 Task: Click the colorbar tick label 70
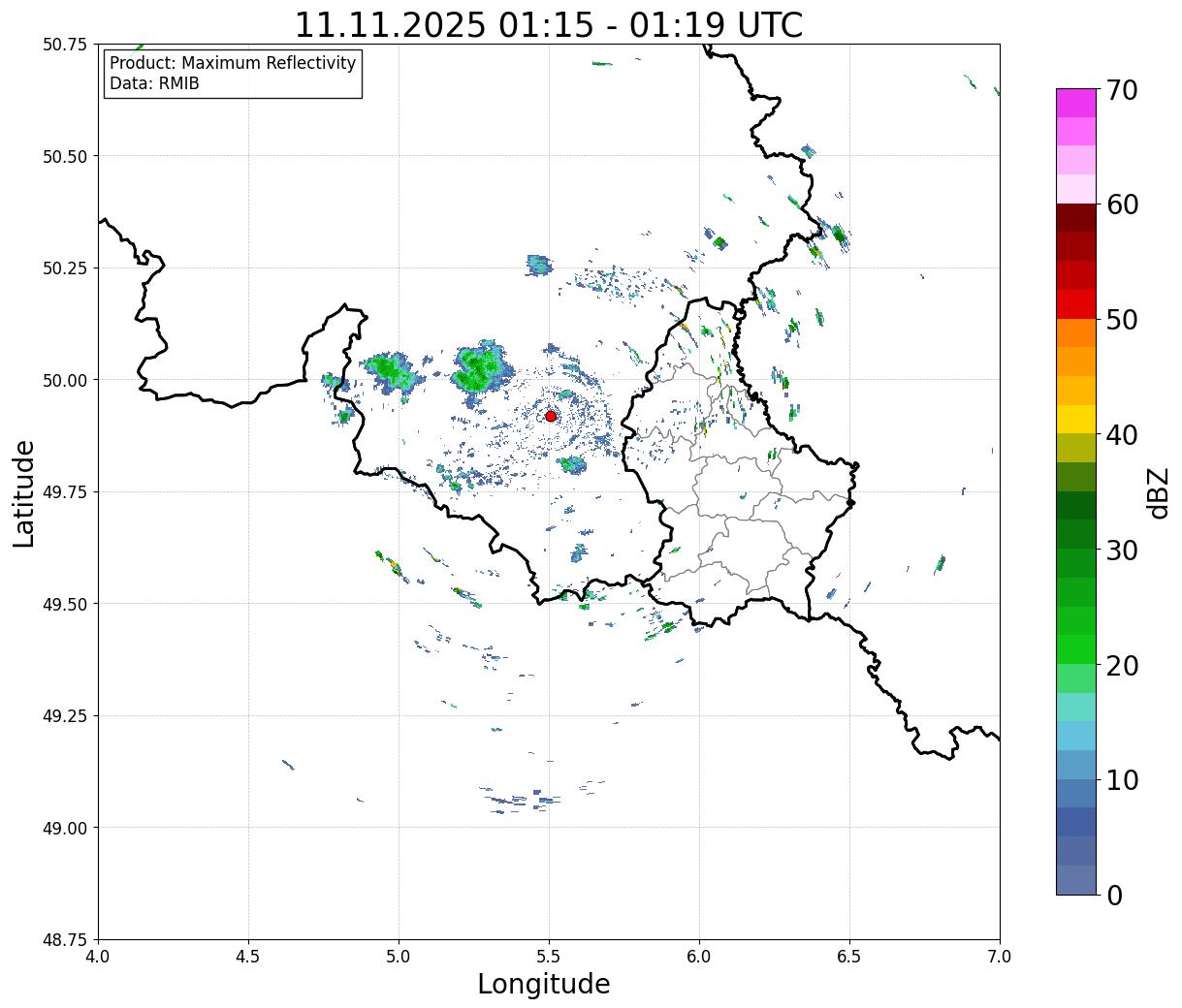pos(1122,90)
